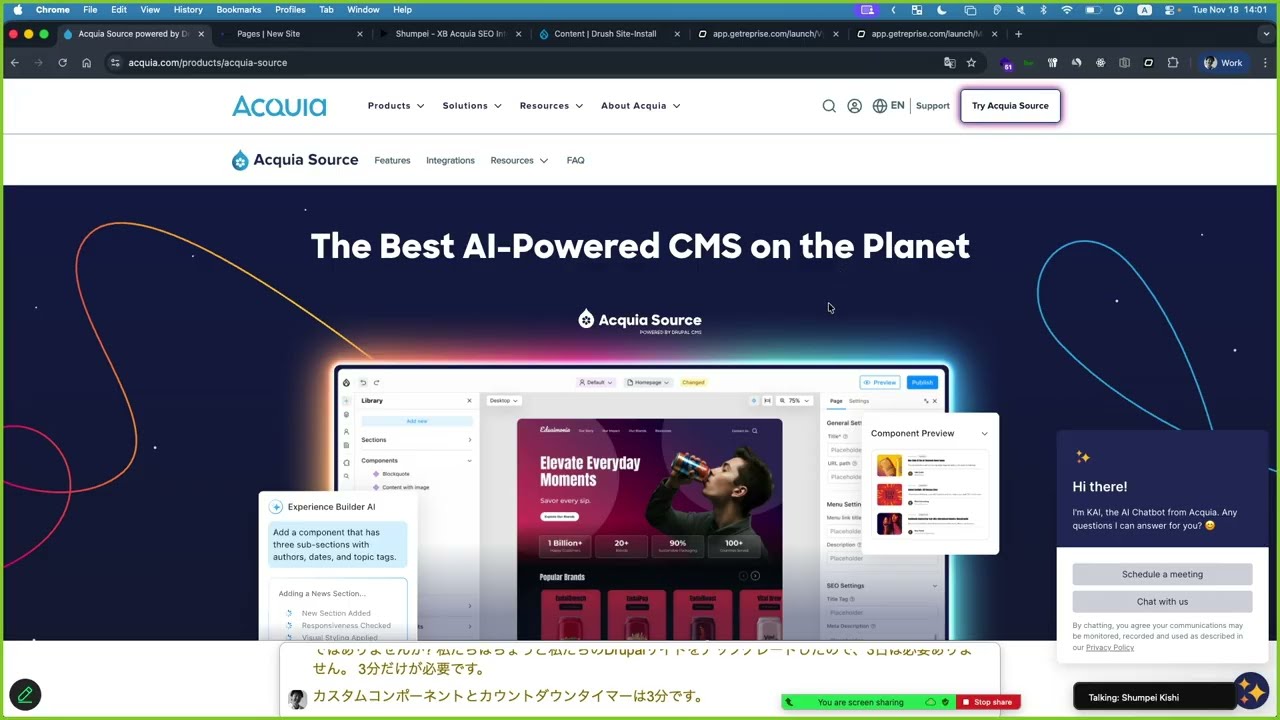Screen dimensions: 1280x720
Task: Switch to the Shumpei - XB Acquia SEO tab
Action: [448, 33]
